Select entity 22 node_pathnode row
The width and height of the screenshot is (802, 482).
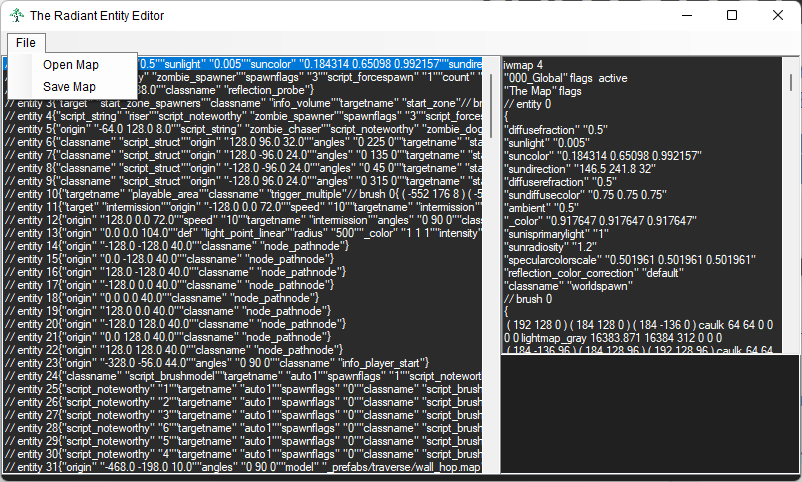coord(243,350)
